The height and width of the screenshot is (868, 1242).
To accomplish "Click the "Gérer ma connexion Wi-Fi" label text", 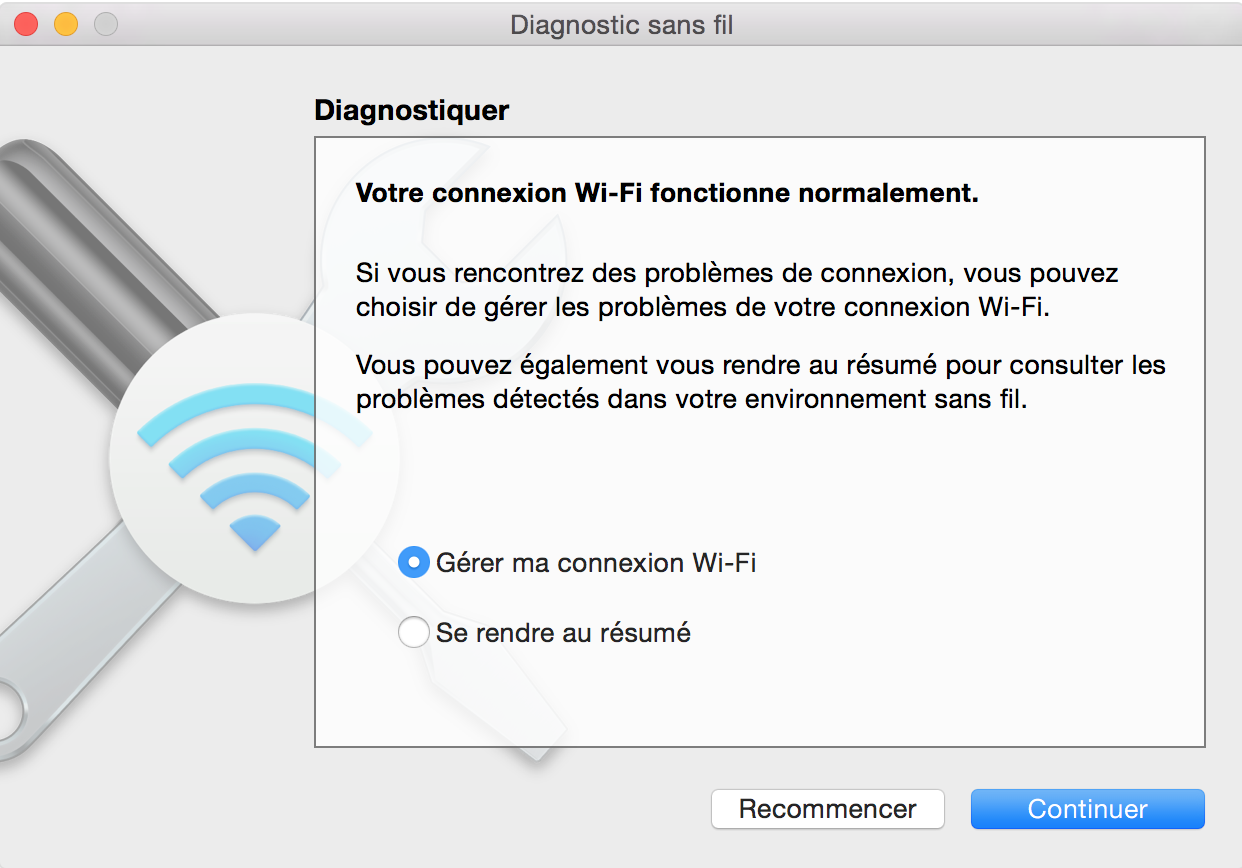I will [x=596, y=562].
